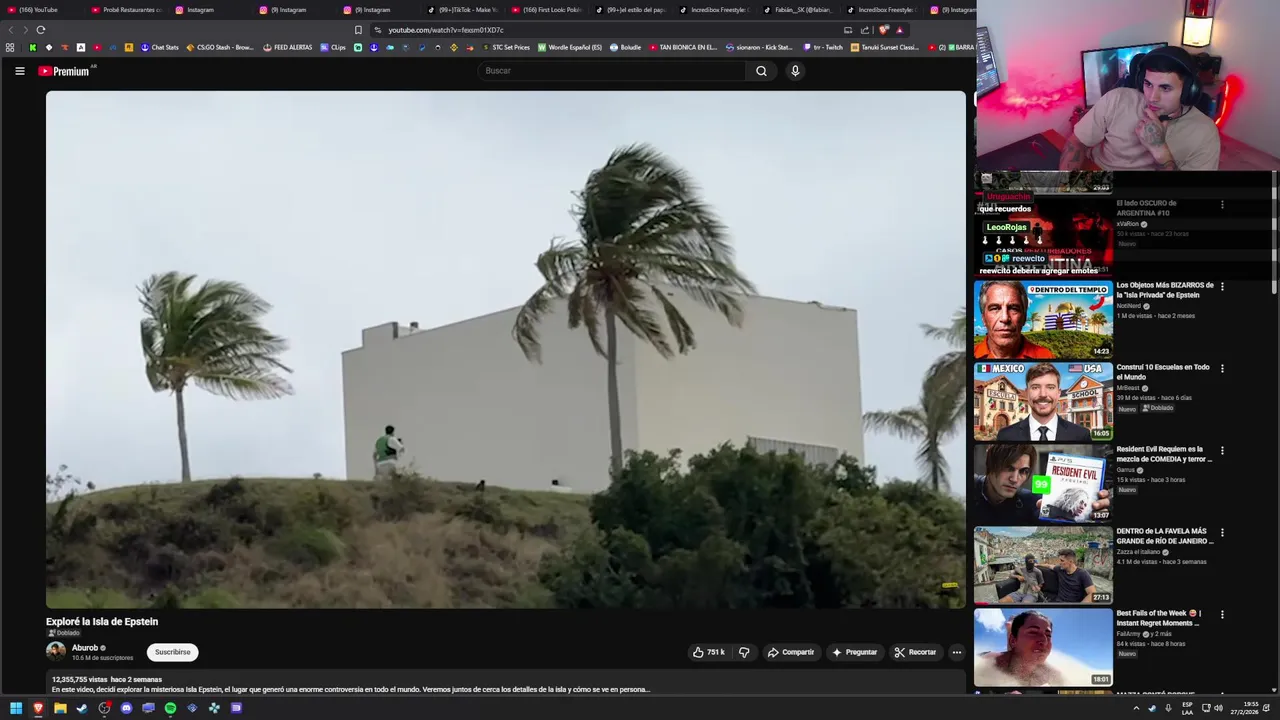Open the Boludle bookmark
The height and width of the screenshot is (720, 1280).
(625, 47)
